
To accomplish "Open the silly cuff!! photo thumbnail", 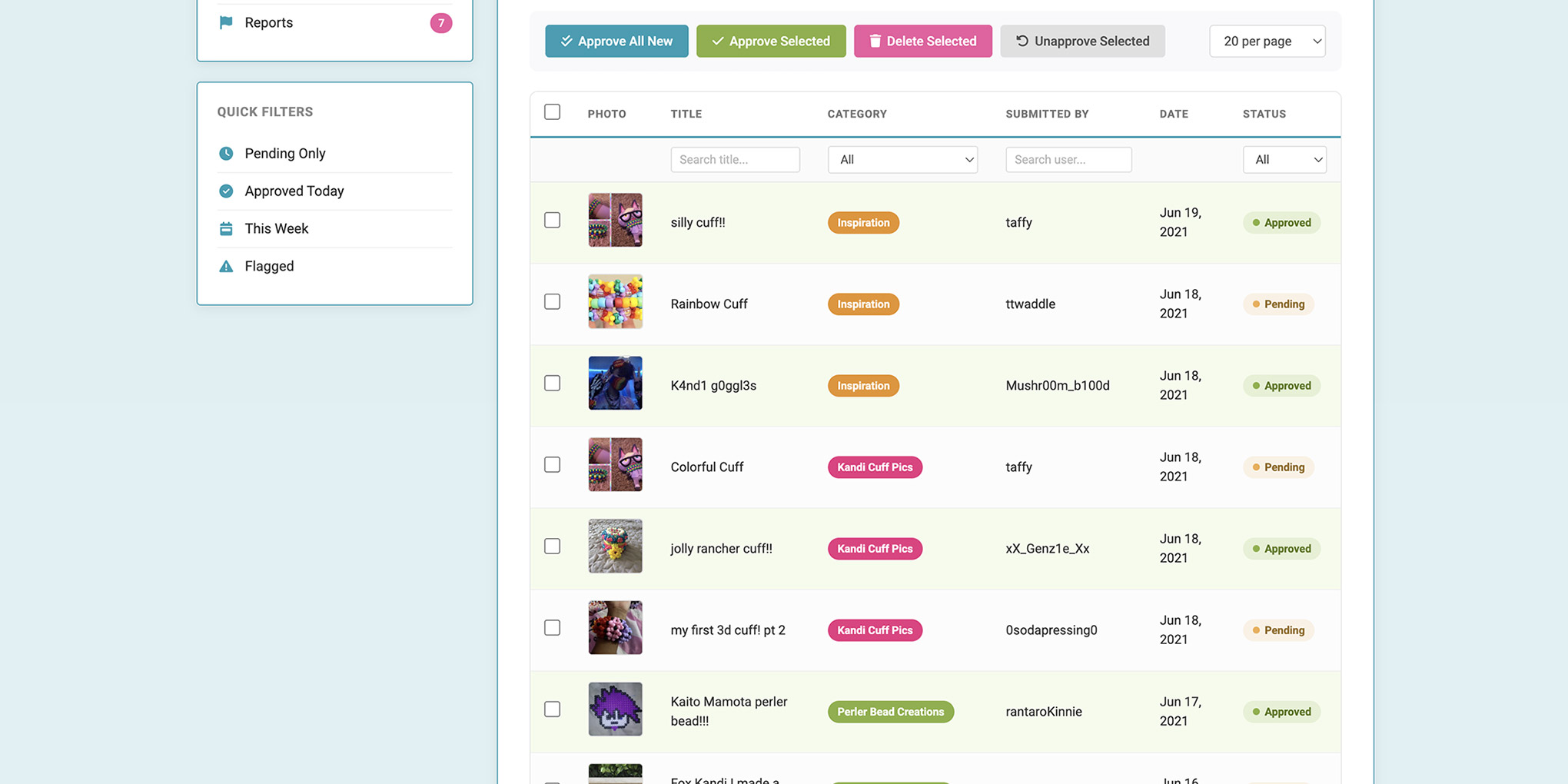I will 615,220.
